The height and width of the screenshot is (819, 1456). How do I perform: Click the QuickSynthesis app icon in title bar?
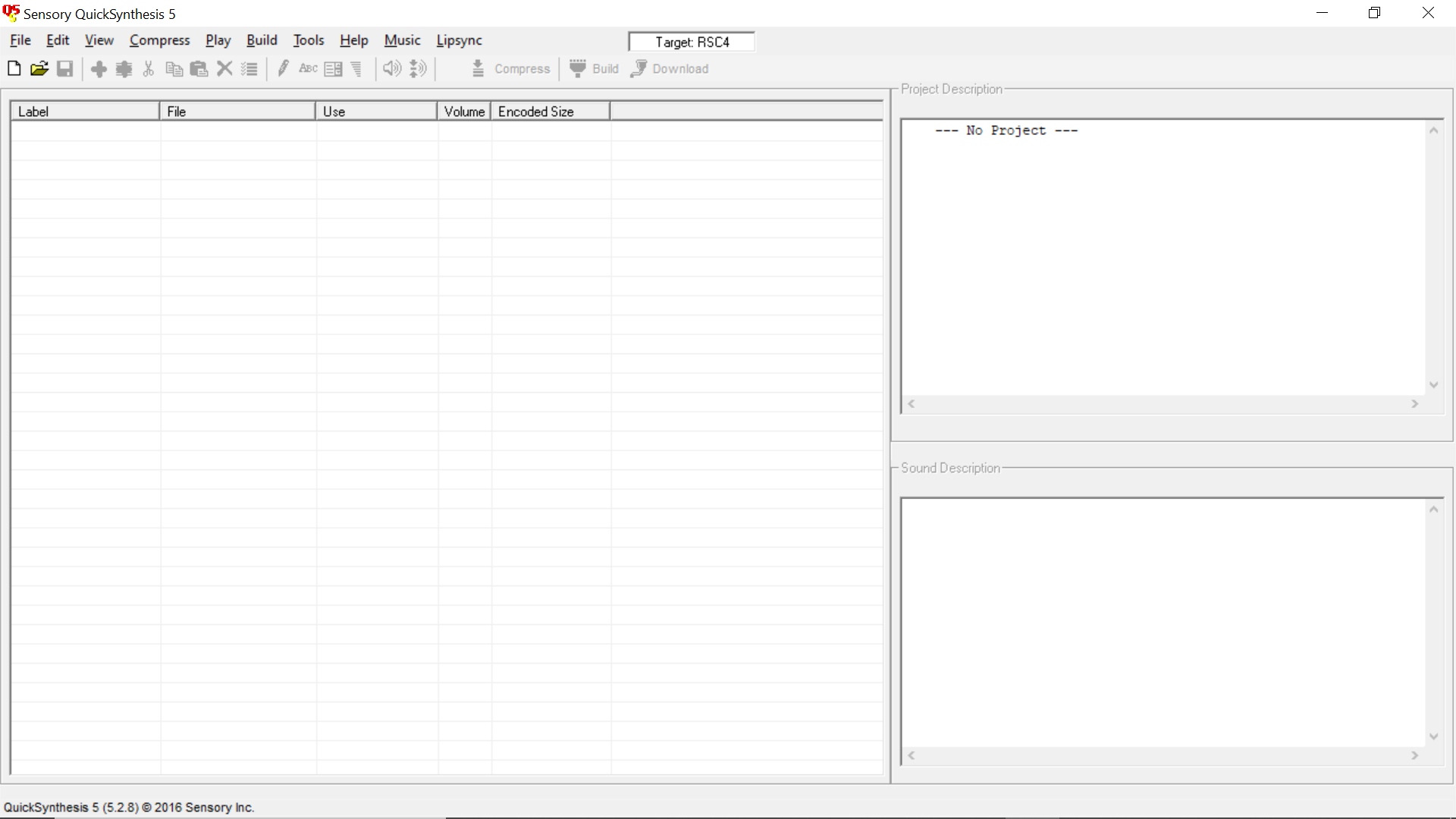coord(11,13)
